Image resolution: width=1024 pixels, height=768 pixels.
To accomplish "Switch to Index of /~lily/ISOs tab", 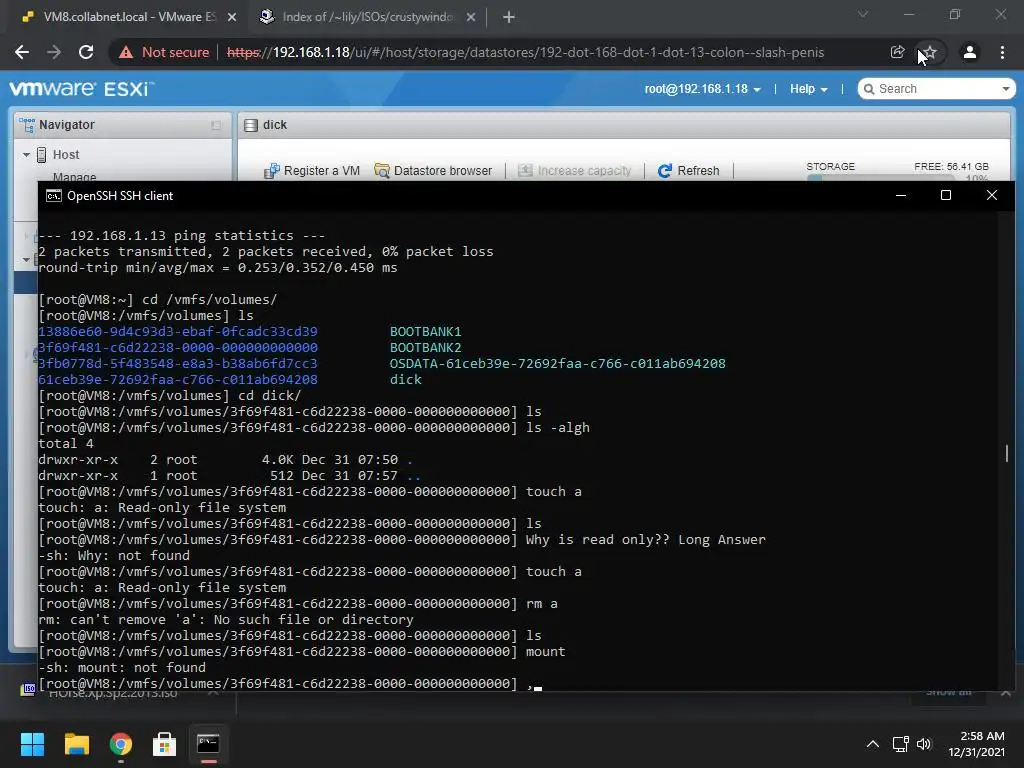I will pyautogui.click(x=367, y=18).
